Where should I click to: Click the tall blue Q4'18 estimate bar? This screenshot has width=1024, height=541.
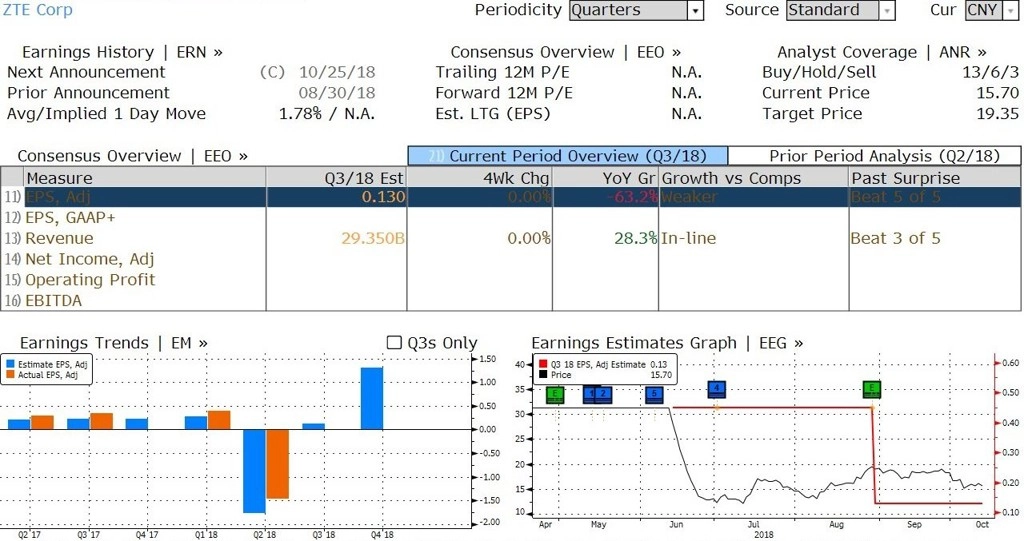372,399
